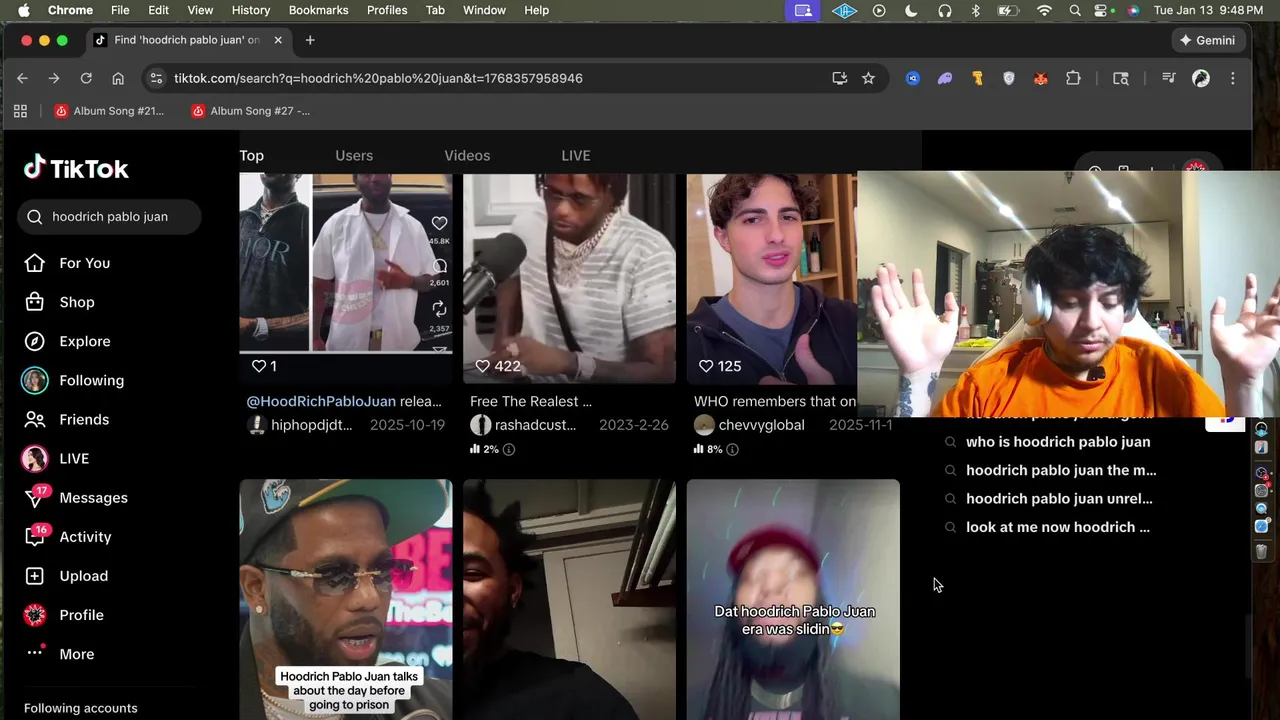1280x720 pixels.
Task: Expand the More options in sidebar
Action: [59, 654]
